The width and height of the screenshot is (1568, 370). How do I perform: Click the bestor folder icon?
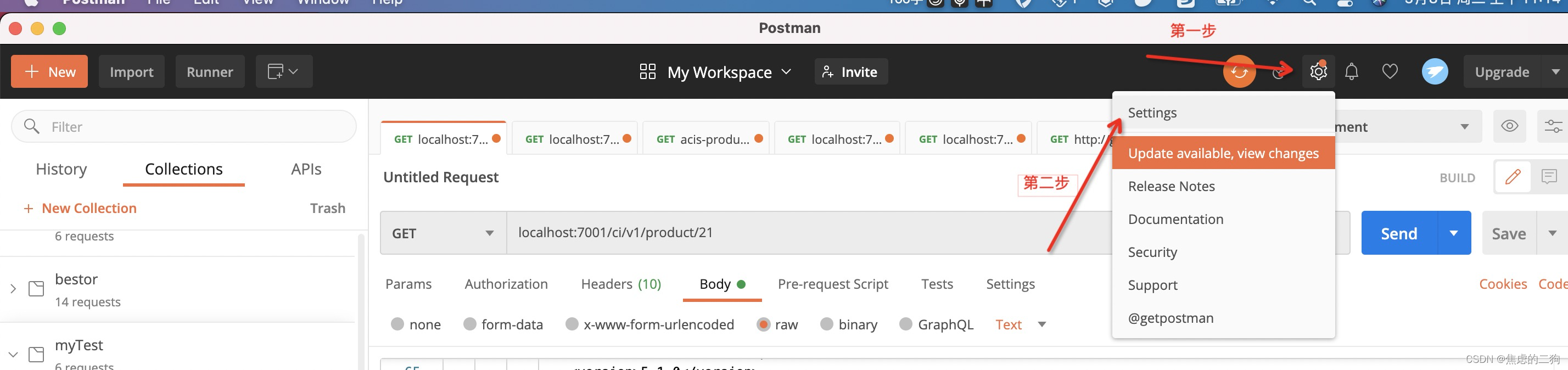pos(37,288)
